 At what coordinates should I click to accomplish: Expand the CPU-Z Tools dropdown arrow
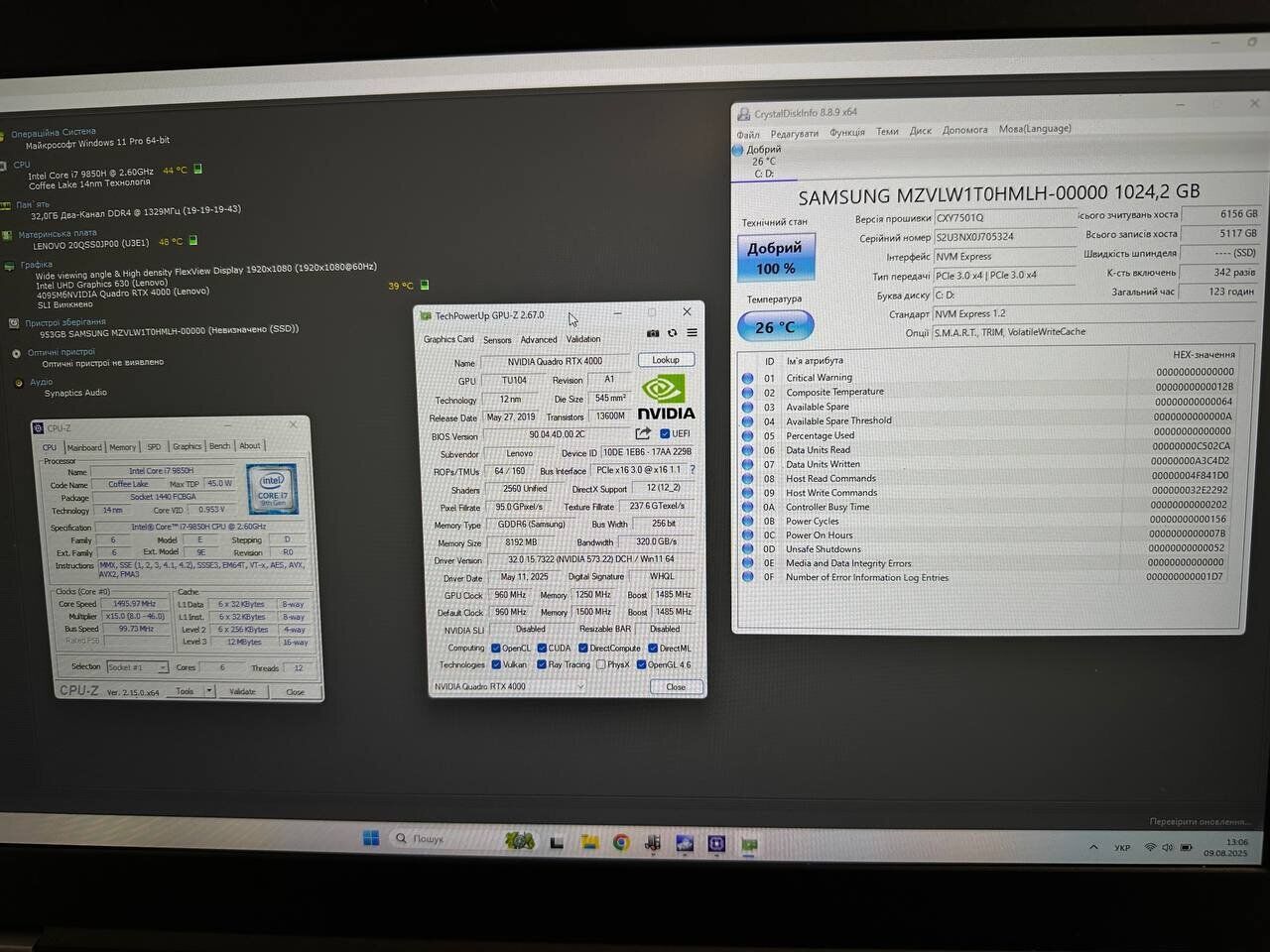[x=209, y=691]
